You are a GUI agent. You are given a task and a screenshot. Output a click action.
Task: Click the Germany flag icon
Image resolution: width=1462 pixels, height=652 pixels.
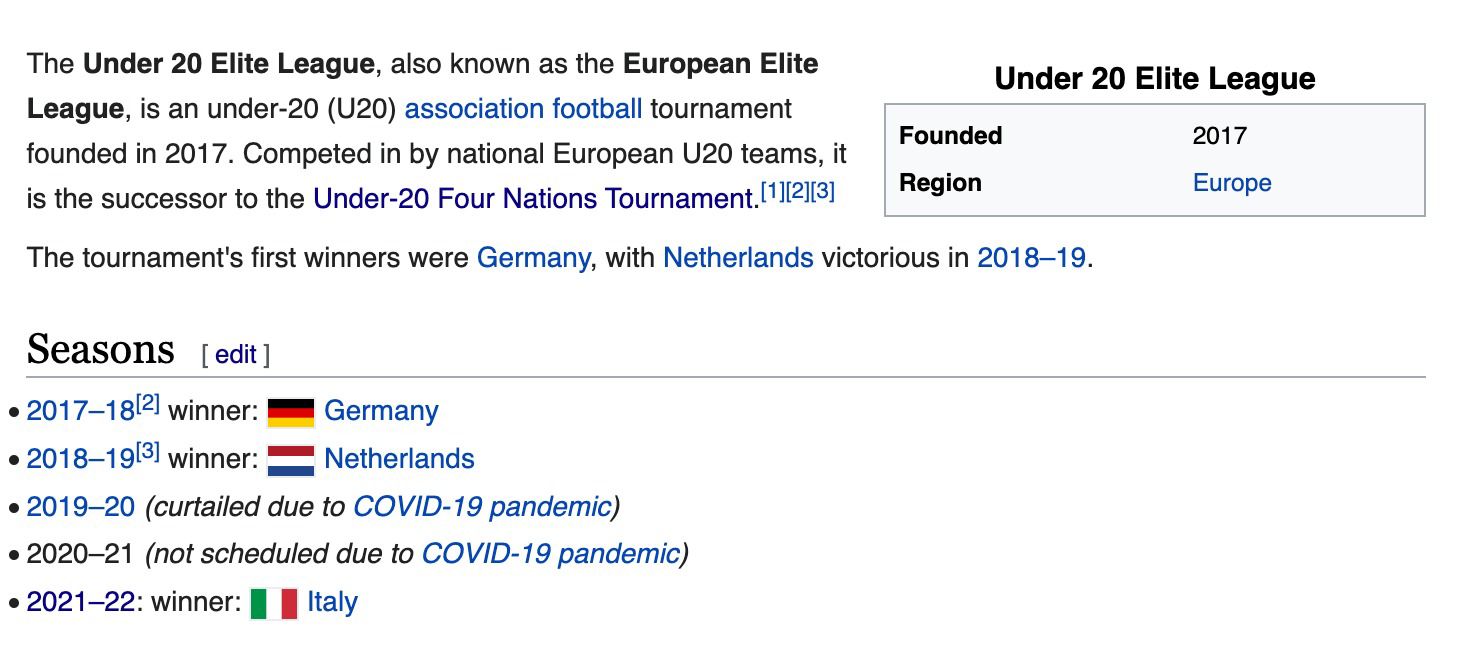click(x=291, y=412)
